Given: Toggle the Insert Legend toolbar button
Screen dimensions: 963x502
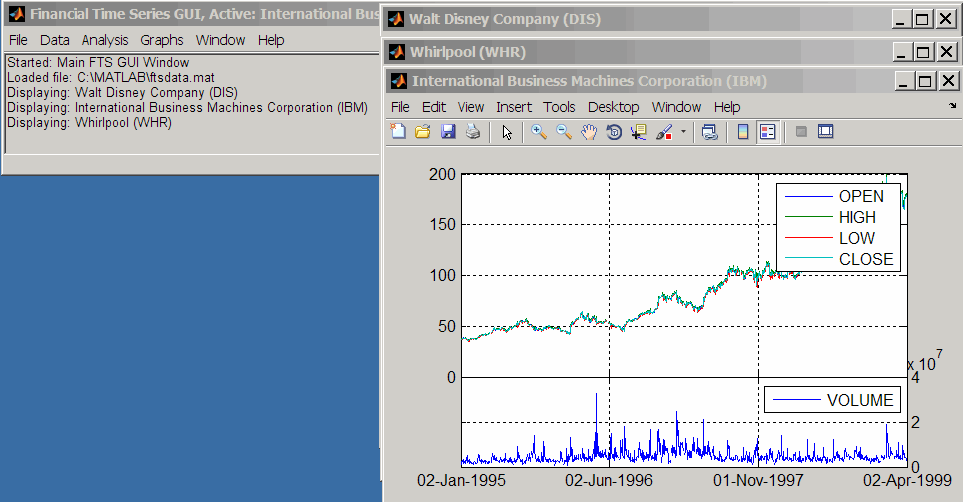Looking at the screenshot, I should click(768, 131).
